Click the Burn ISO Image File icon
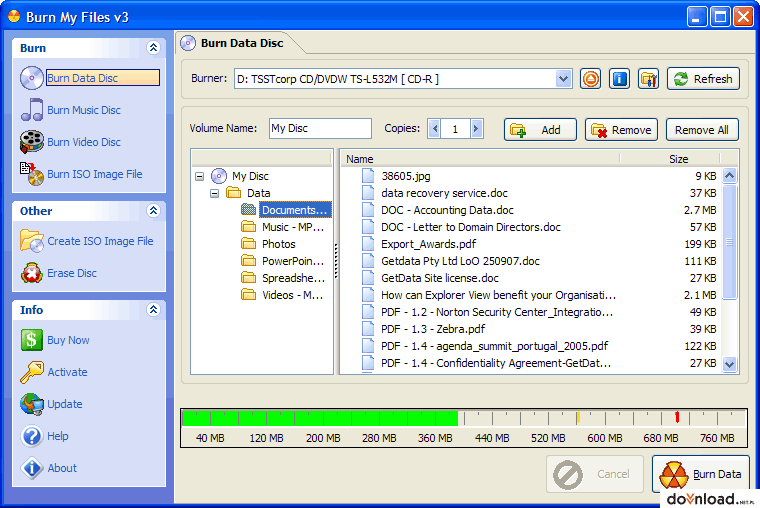The image size is (760, 508). coord(32,174)
